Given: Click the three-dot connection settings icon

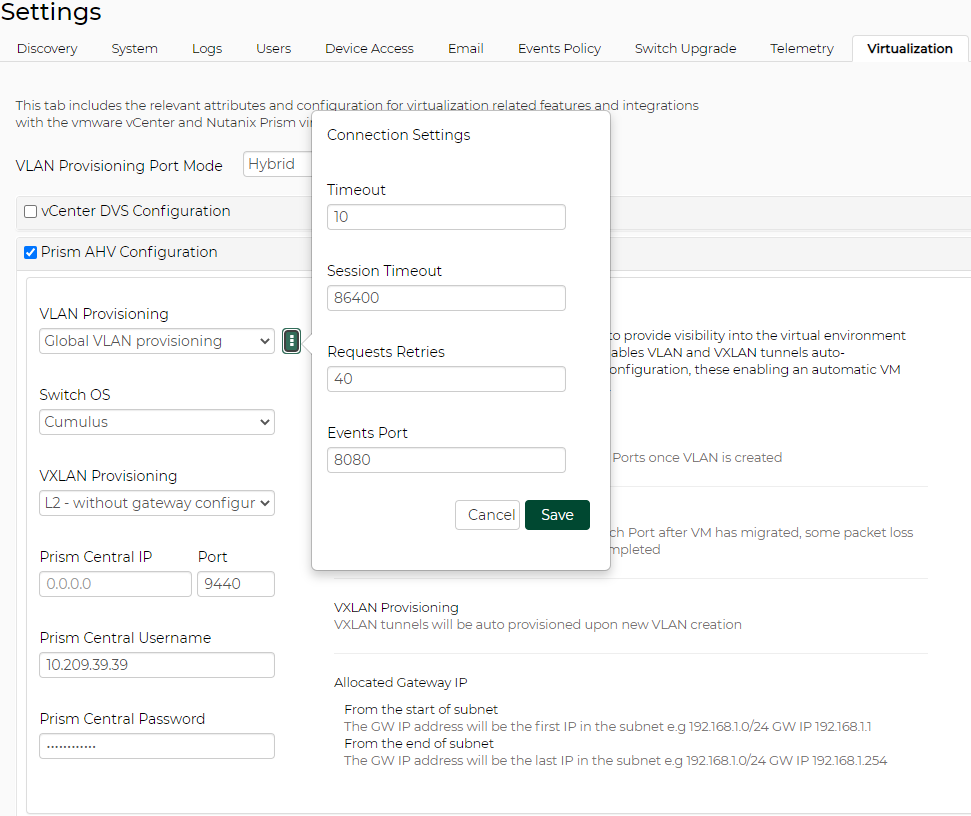Looking at the screenshot, I should [291, 341].
